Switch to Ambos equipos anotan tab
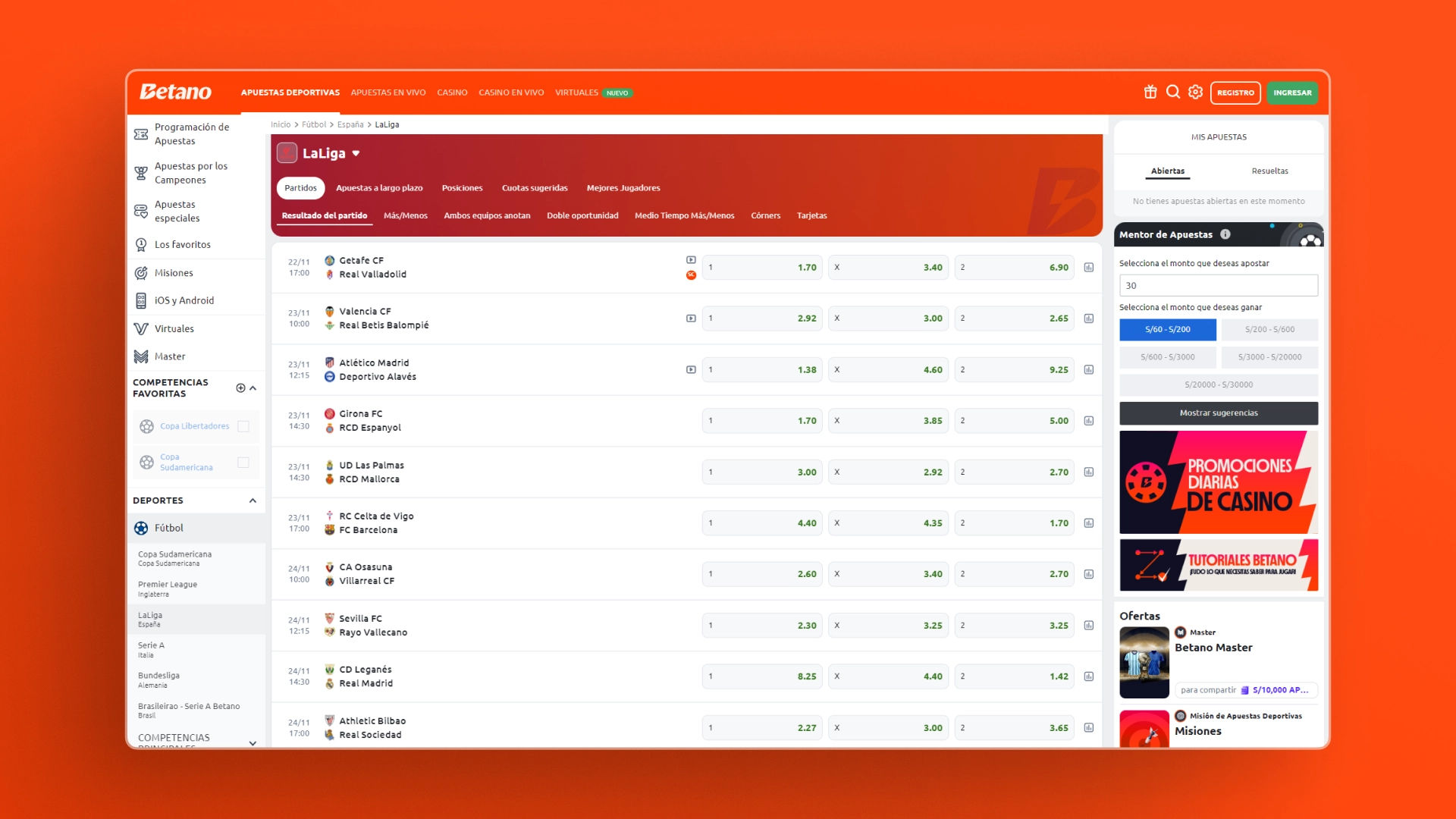 click(x=487, y=216)
